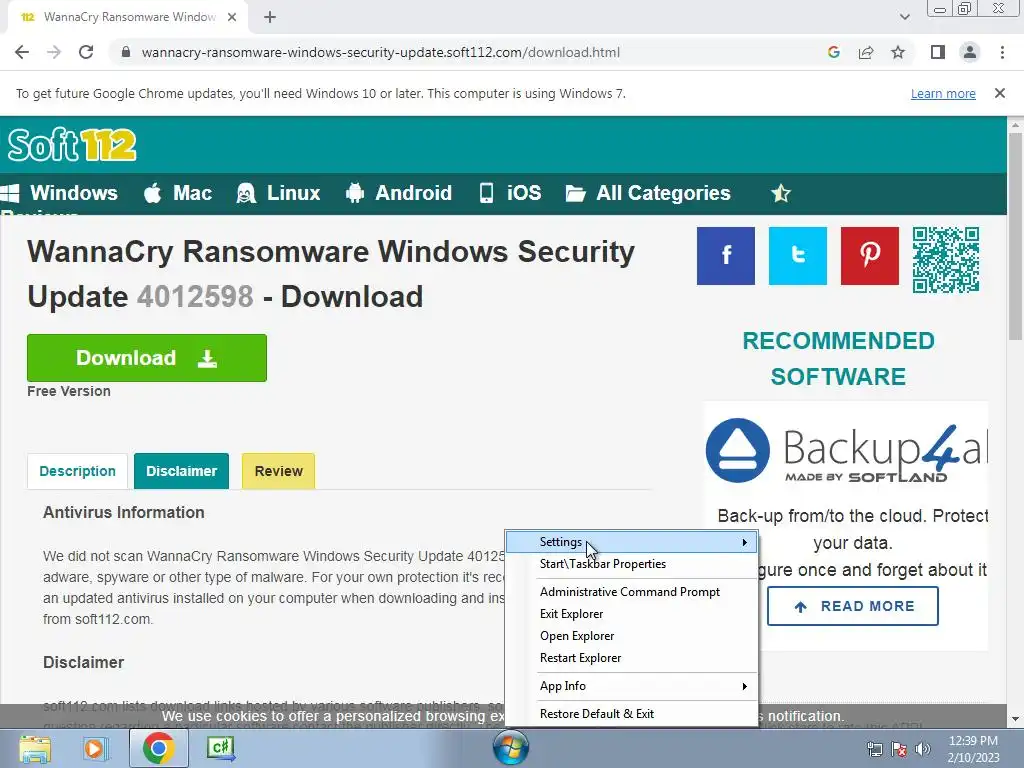The height and width of the screenshot is (768, 1024).
Task: Reload the current page
Action: coord(86,52)
